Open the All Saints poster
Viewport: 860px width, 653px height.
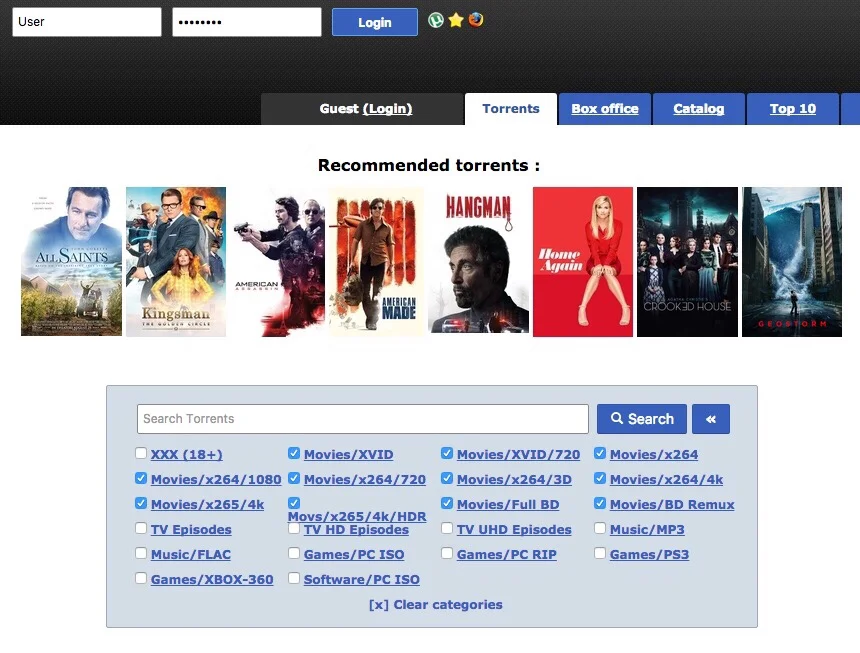tap(71, 262)
